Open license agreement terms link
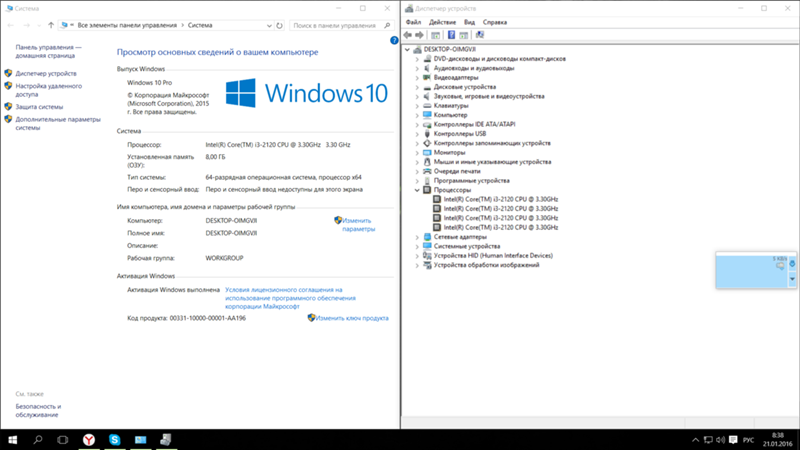Viewport: 800px width, 450px height. coord(290,298)
